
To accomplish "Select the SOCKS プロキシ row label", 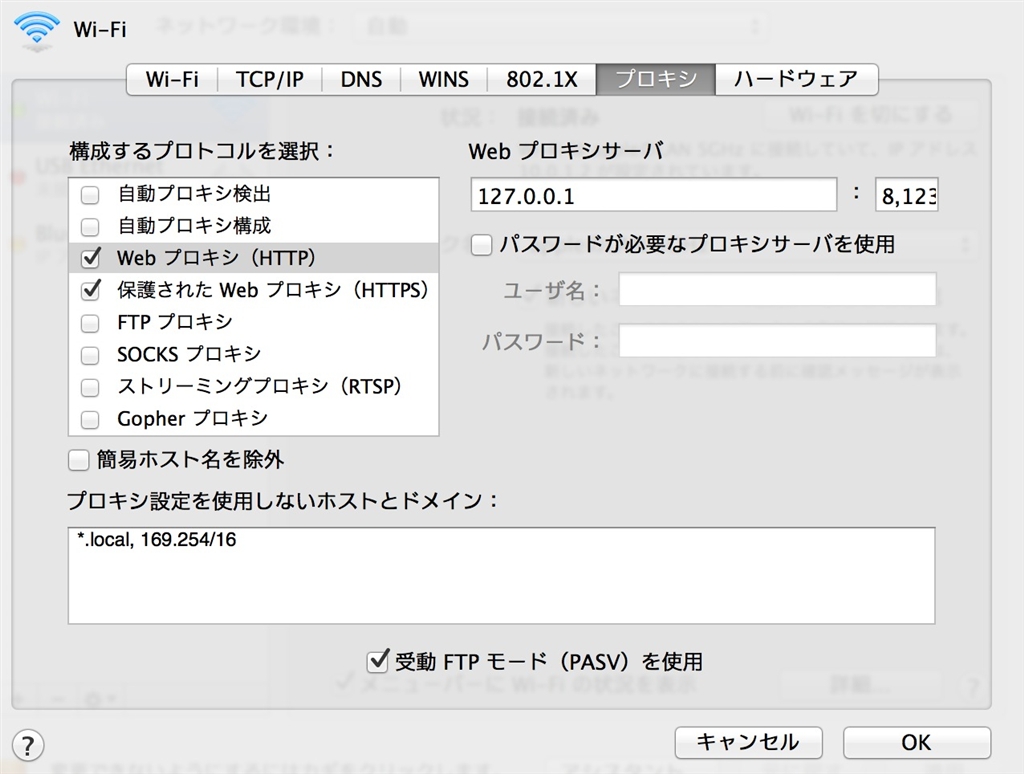I will pos(189,355).
